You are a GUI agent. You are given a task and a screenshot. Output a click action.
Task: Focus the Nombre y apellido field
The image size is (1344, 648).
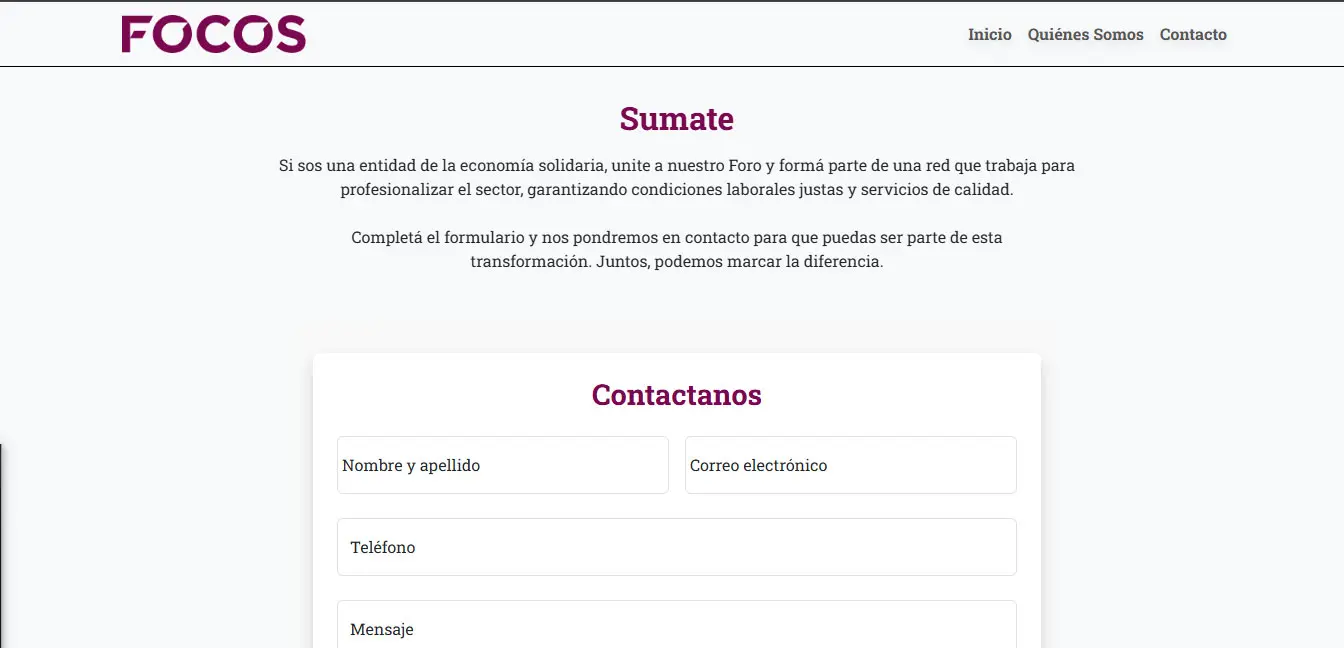503,465
